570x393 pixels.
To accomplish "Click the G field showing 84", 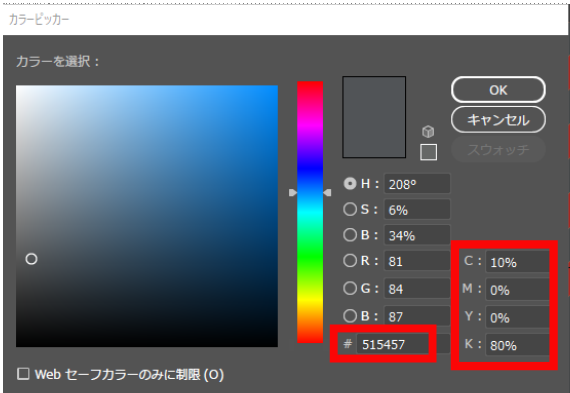I will (x=417, y=289).
